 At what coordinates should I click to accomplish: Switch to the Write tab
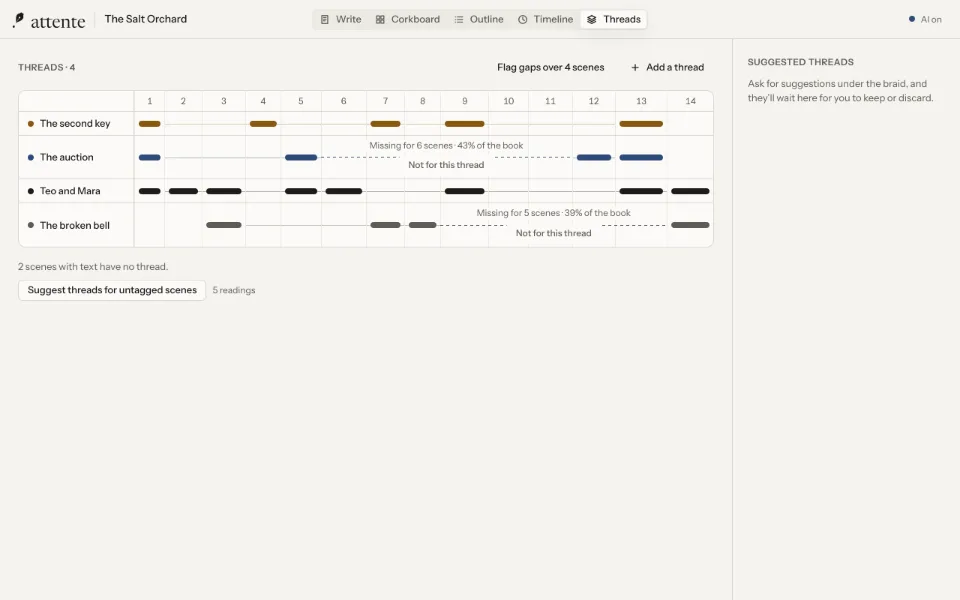[x=341, y=20]
